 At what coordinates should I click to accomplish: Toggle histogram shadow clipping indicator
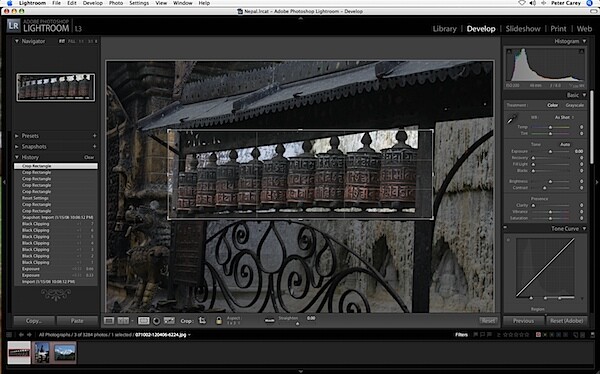[x=509, y=51]
